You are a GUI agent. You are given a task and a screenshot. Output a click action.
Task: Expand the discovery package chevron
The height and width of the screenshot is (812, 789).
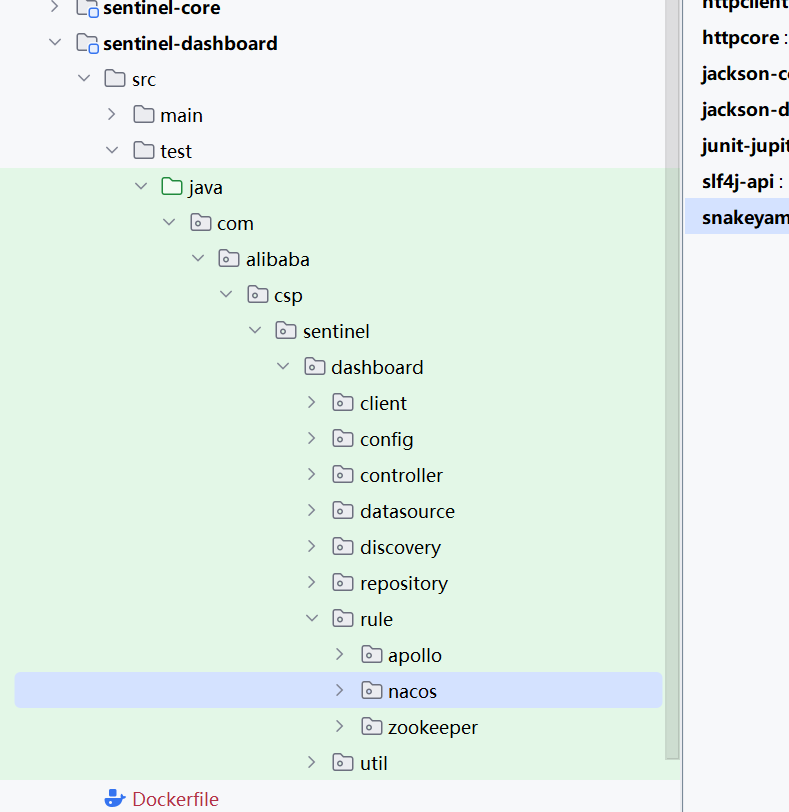pos(311,546)
